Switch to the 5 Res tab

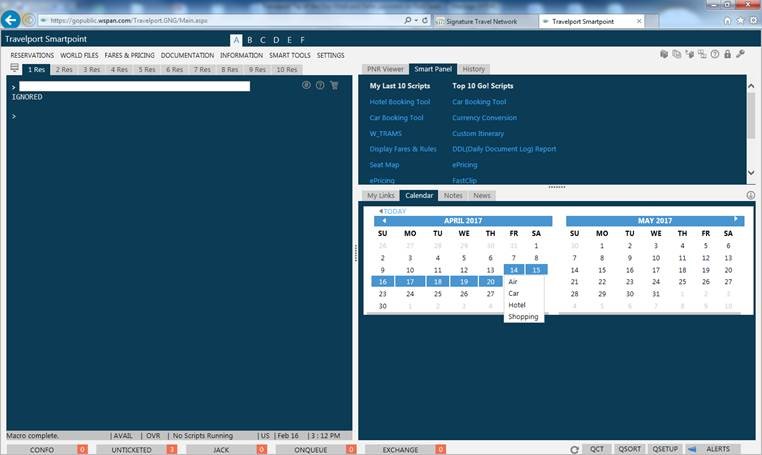147,70
